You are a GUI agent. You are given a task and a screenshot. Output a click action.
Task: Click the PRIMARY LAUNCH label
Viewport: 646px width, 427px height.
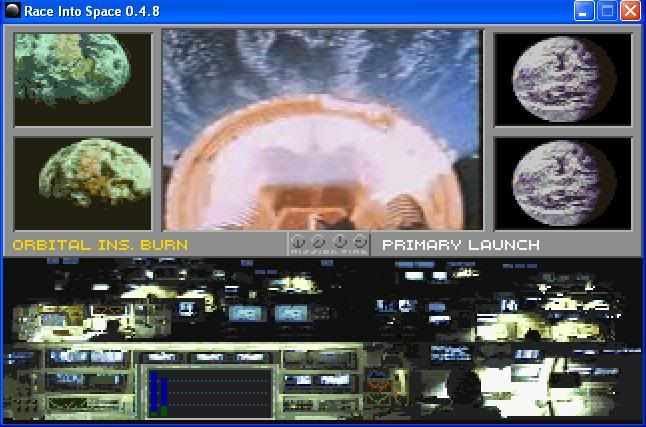coord(461,245)
